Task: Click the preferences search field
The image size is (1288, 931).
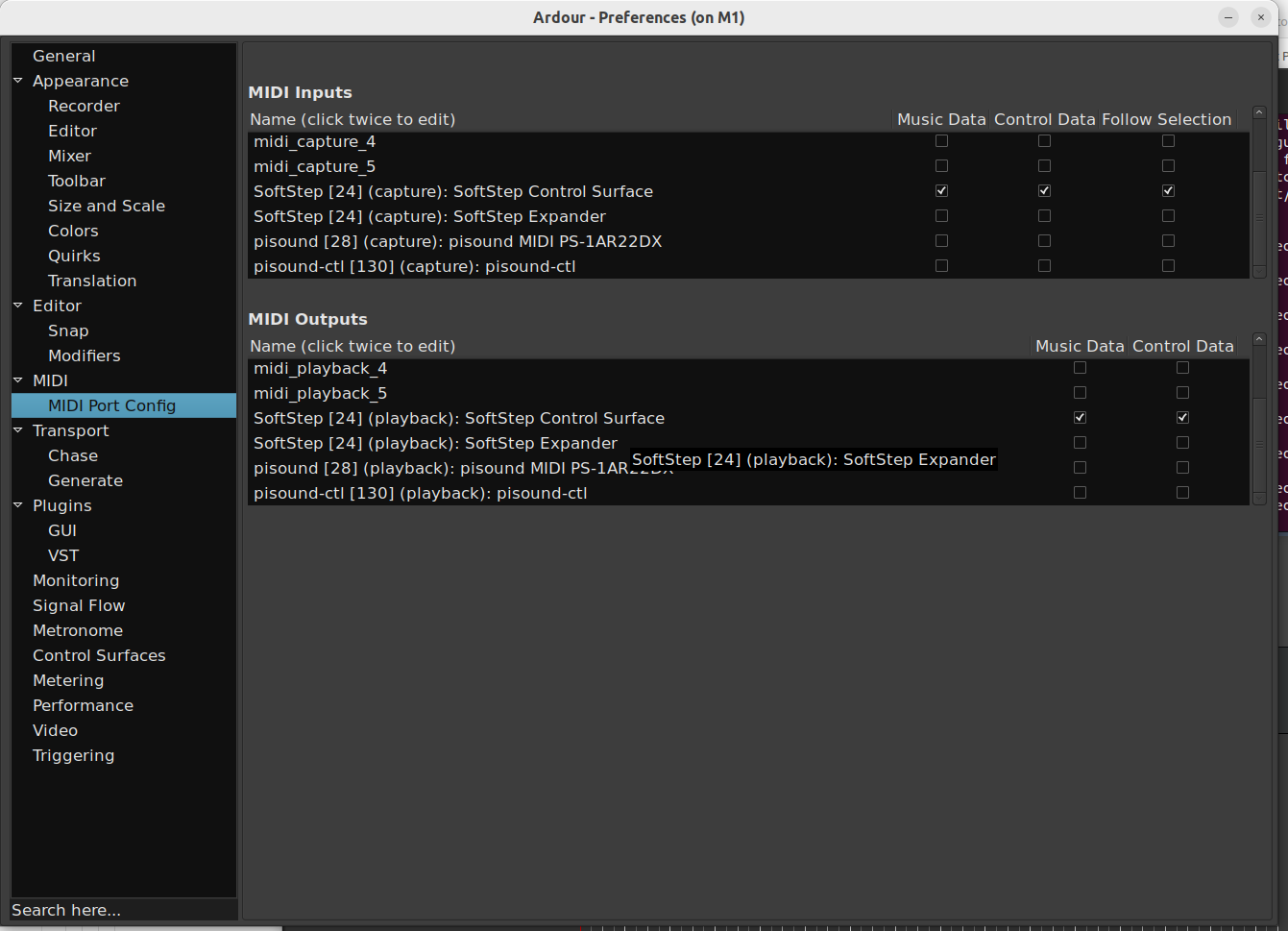Action: point(123,910)
